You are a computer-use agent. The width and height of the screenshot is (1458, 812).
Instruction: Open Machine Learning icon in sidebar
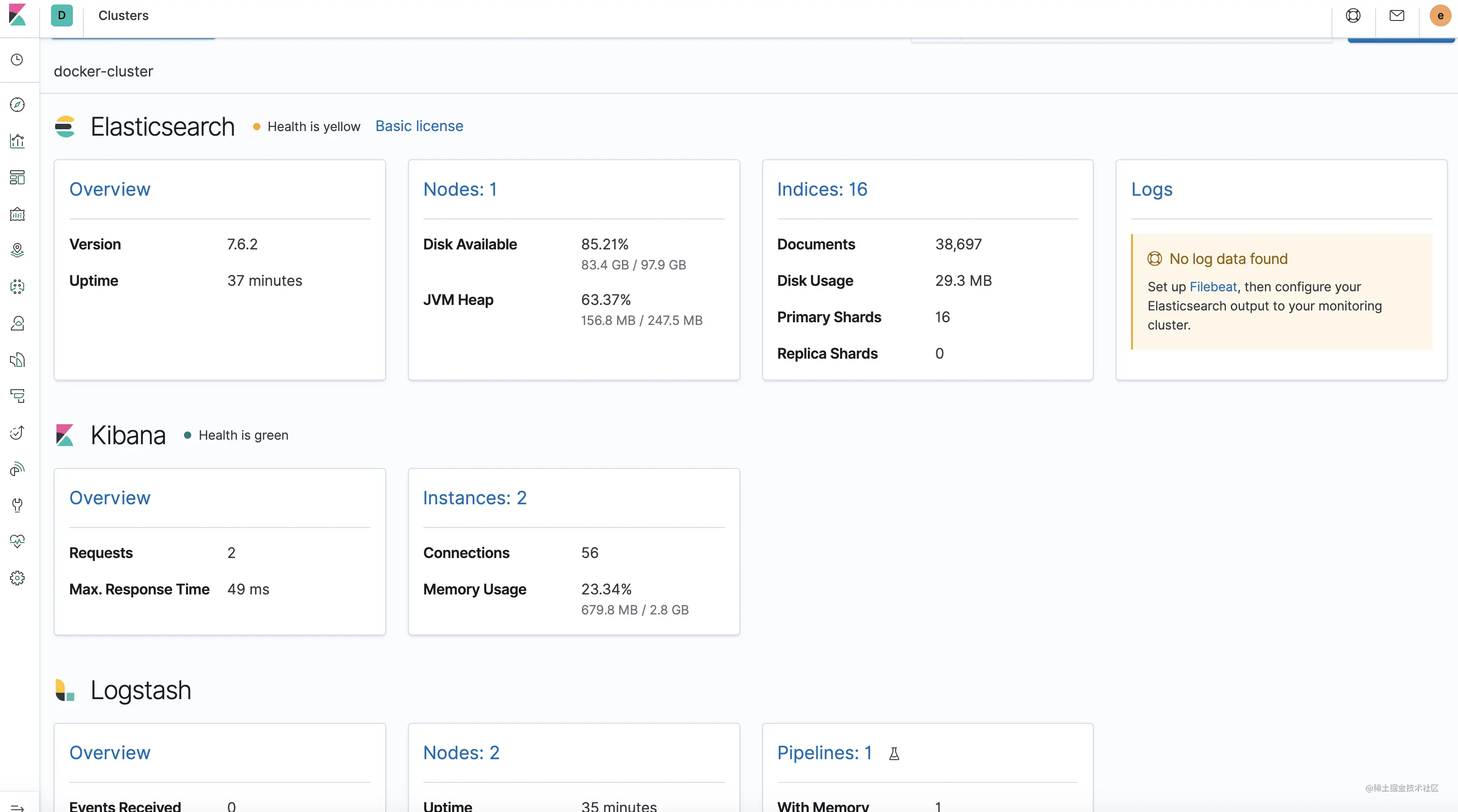[18, 287]
